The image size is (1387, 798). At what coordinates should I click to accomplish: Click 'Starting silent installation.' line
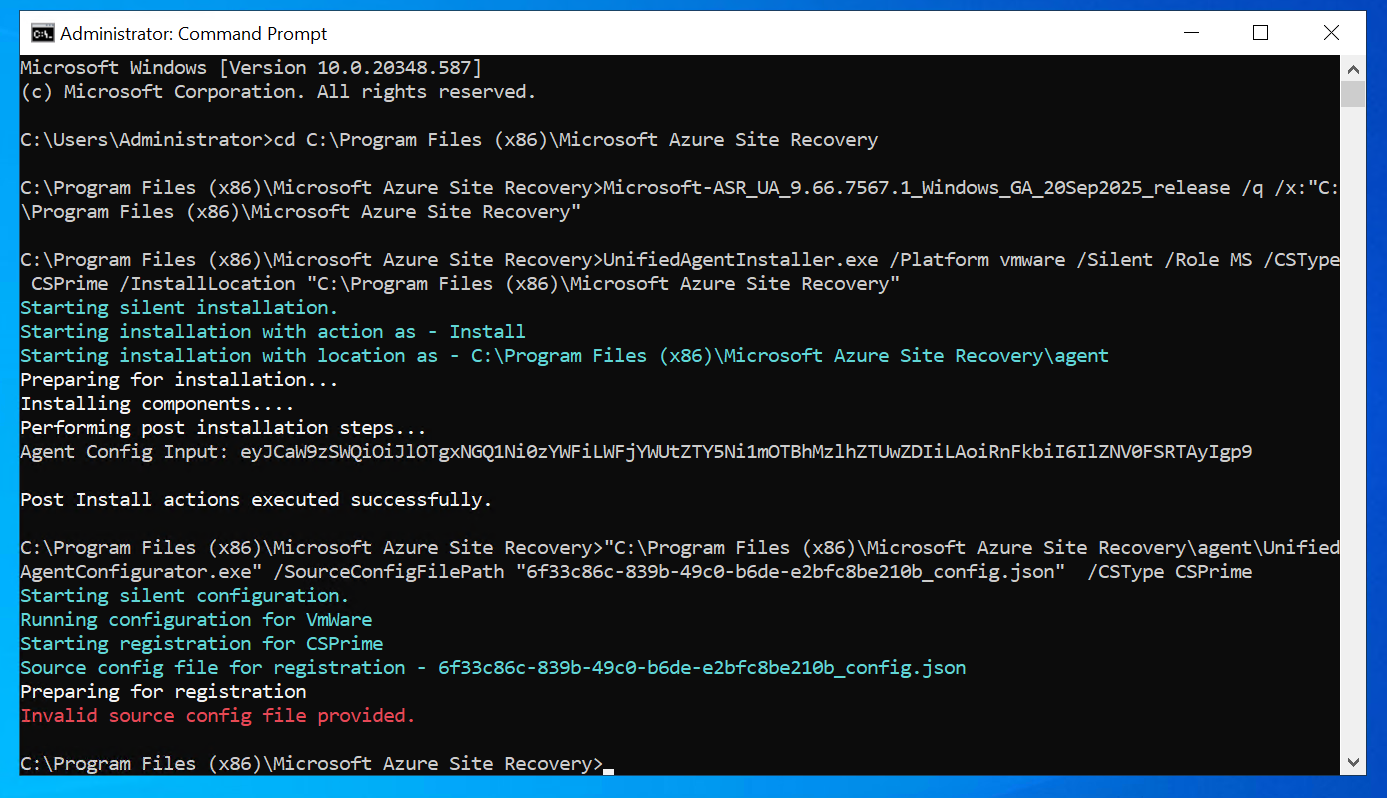pos(179,307)
